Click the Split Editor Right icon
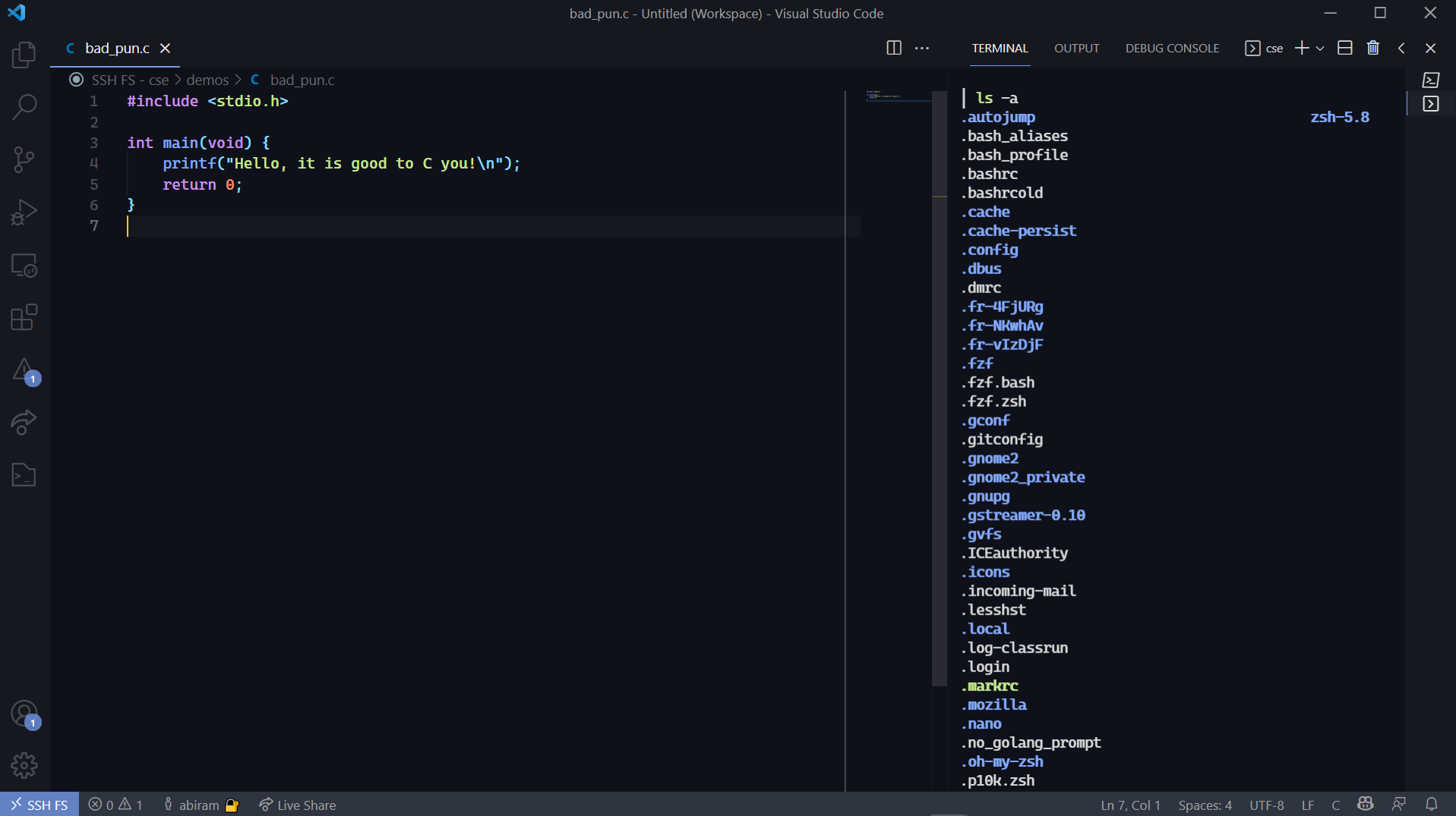This screenshot has height=816, width=1456. [894, 48]
